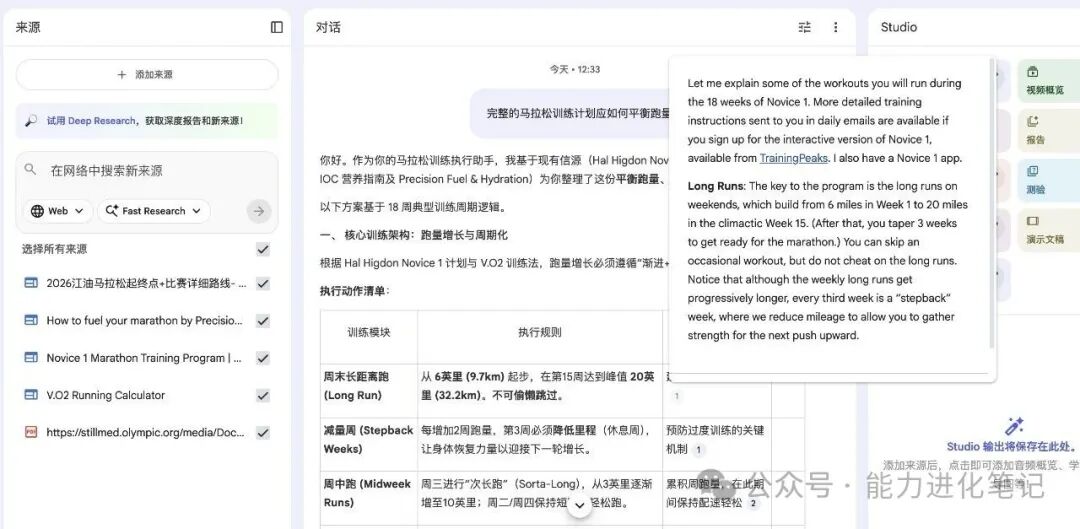This screenshot has height=529, width=1080.
Task: Click the 添加来源 add source button
Action: pyautogui.click(x=147, y=74)
